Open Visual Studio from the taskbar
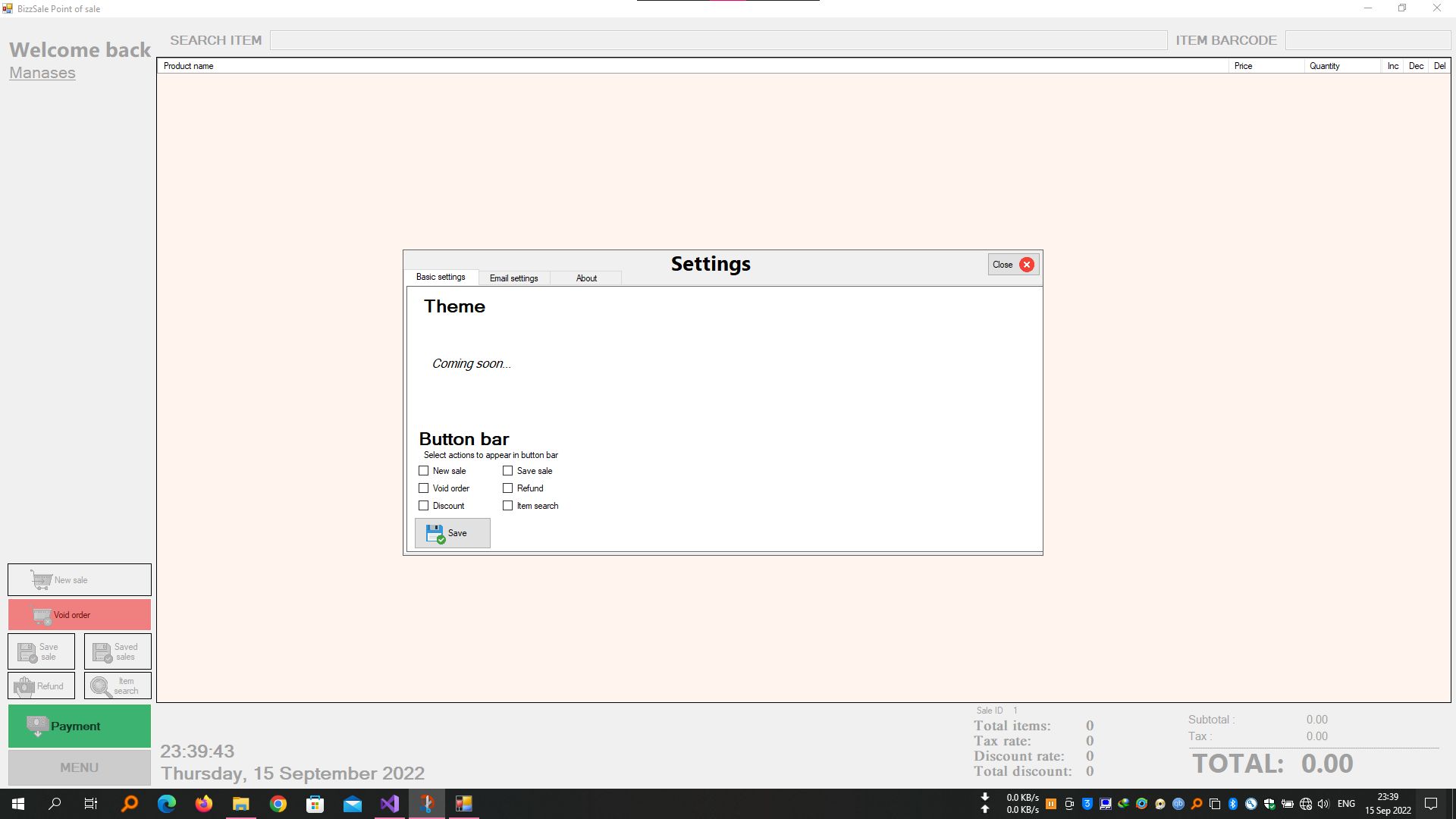Screen dimensions: 1456x819 click(x=389, y=804)
